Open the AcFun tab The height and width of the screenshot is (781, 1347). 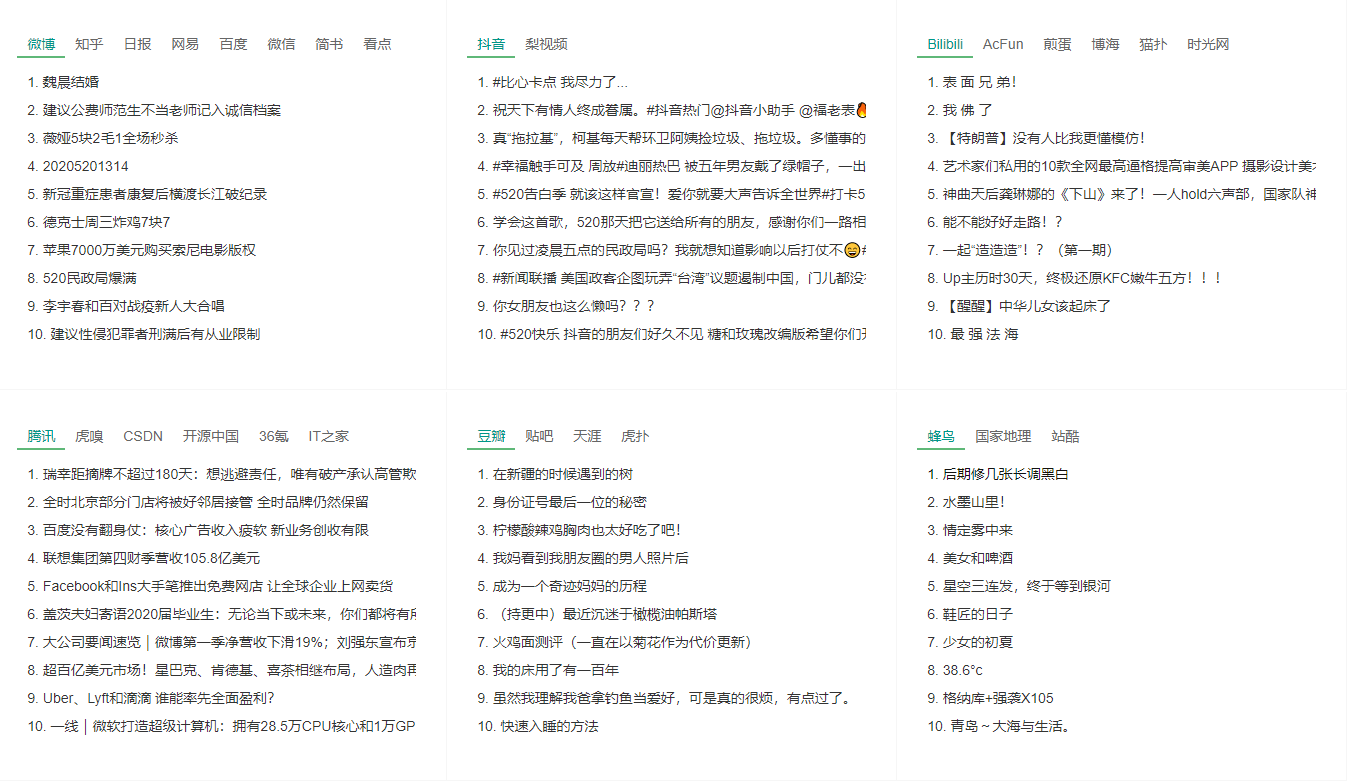point(1003,44)
